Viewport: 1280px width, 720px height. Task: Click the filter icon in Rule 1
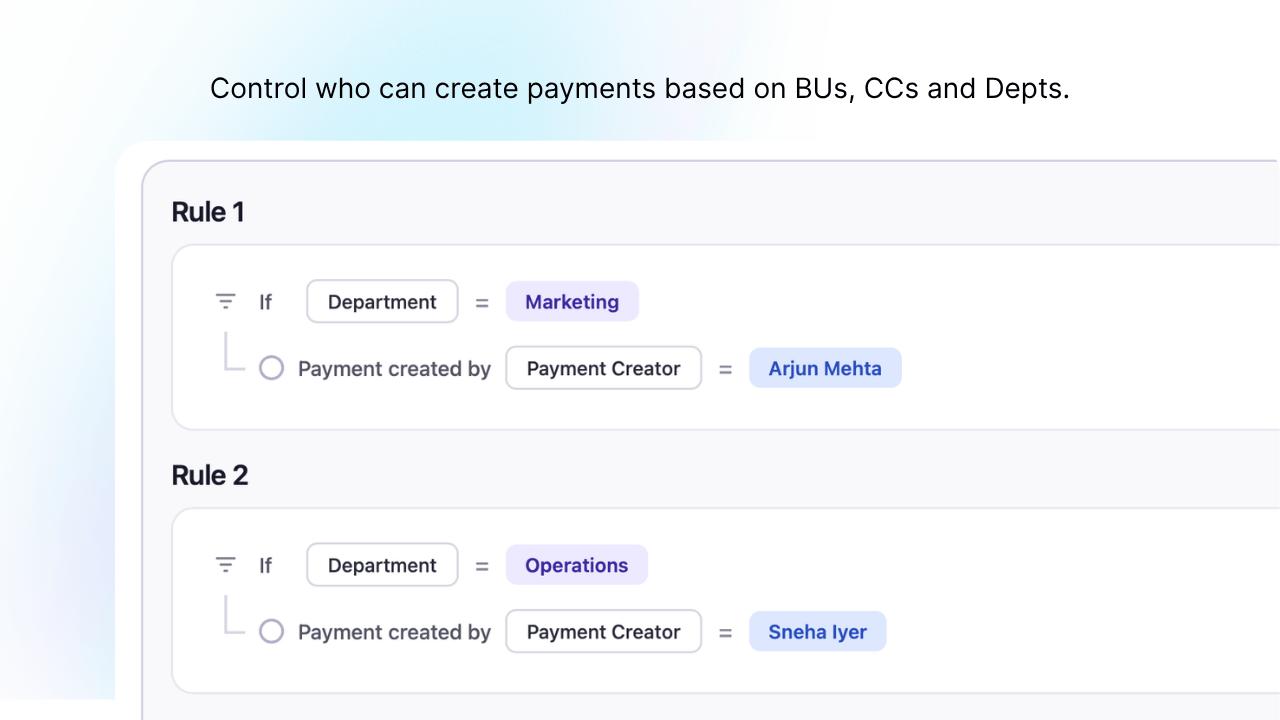[x=225, y=301]
